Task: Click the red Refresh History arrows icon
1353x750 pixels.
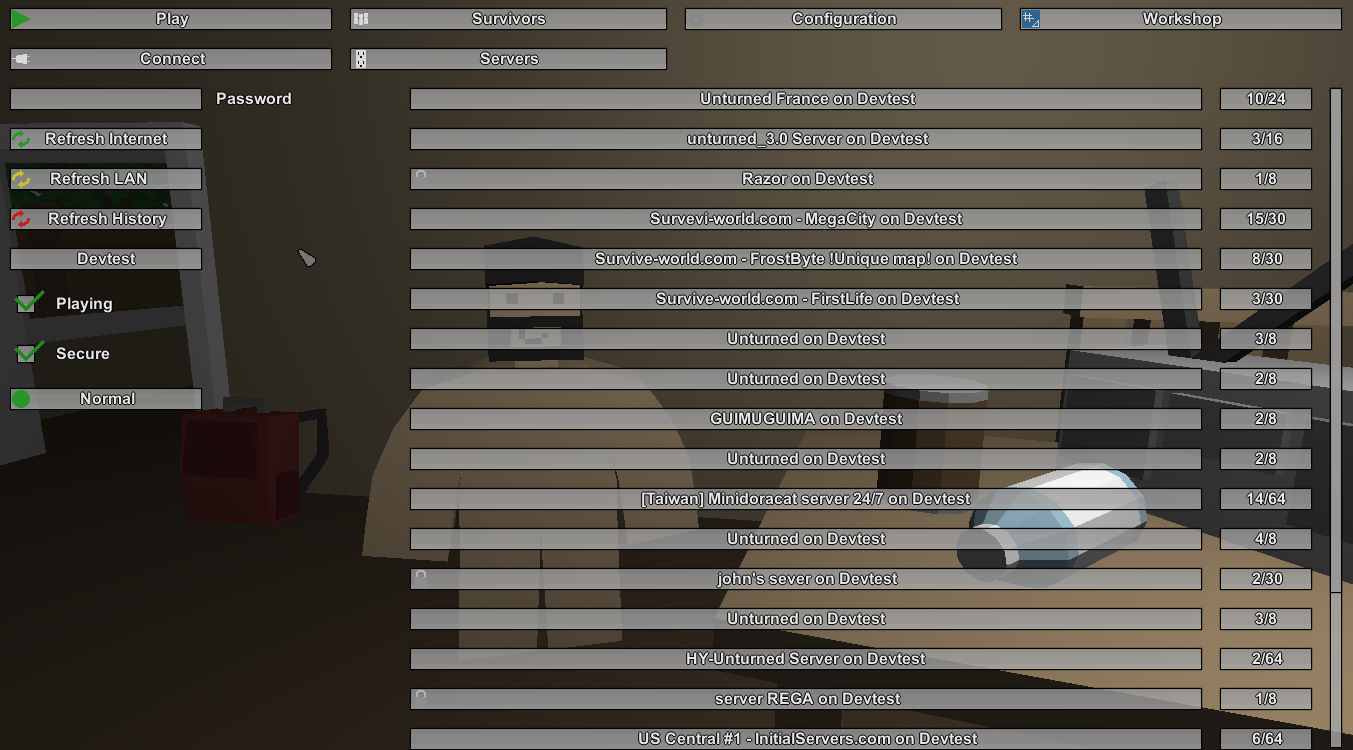Action: [x=21, y=219]
